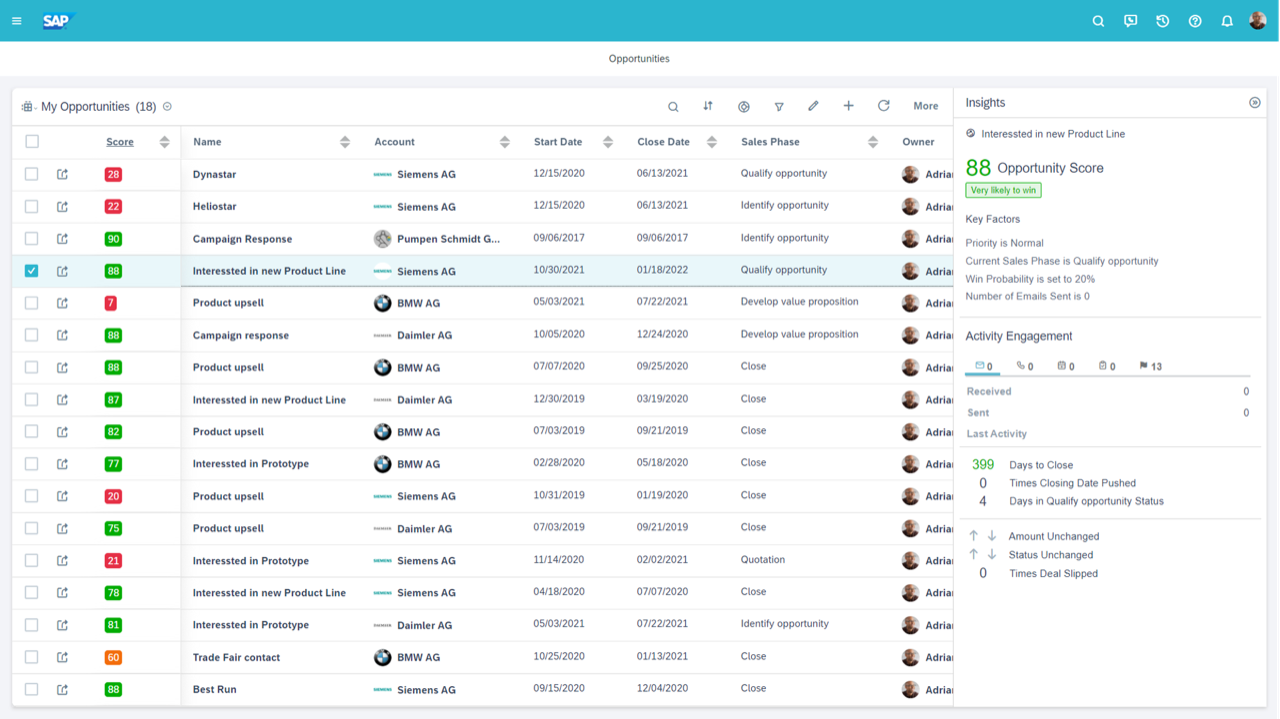This screenshot has width=1280, height=719.
Task: Sort by the Score column arrows
Action: point(164,142)
